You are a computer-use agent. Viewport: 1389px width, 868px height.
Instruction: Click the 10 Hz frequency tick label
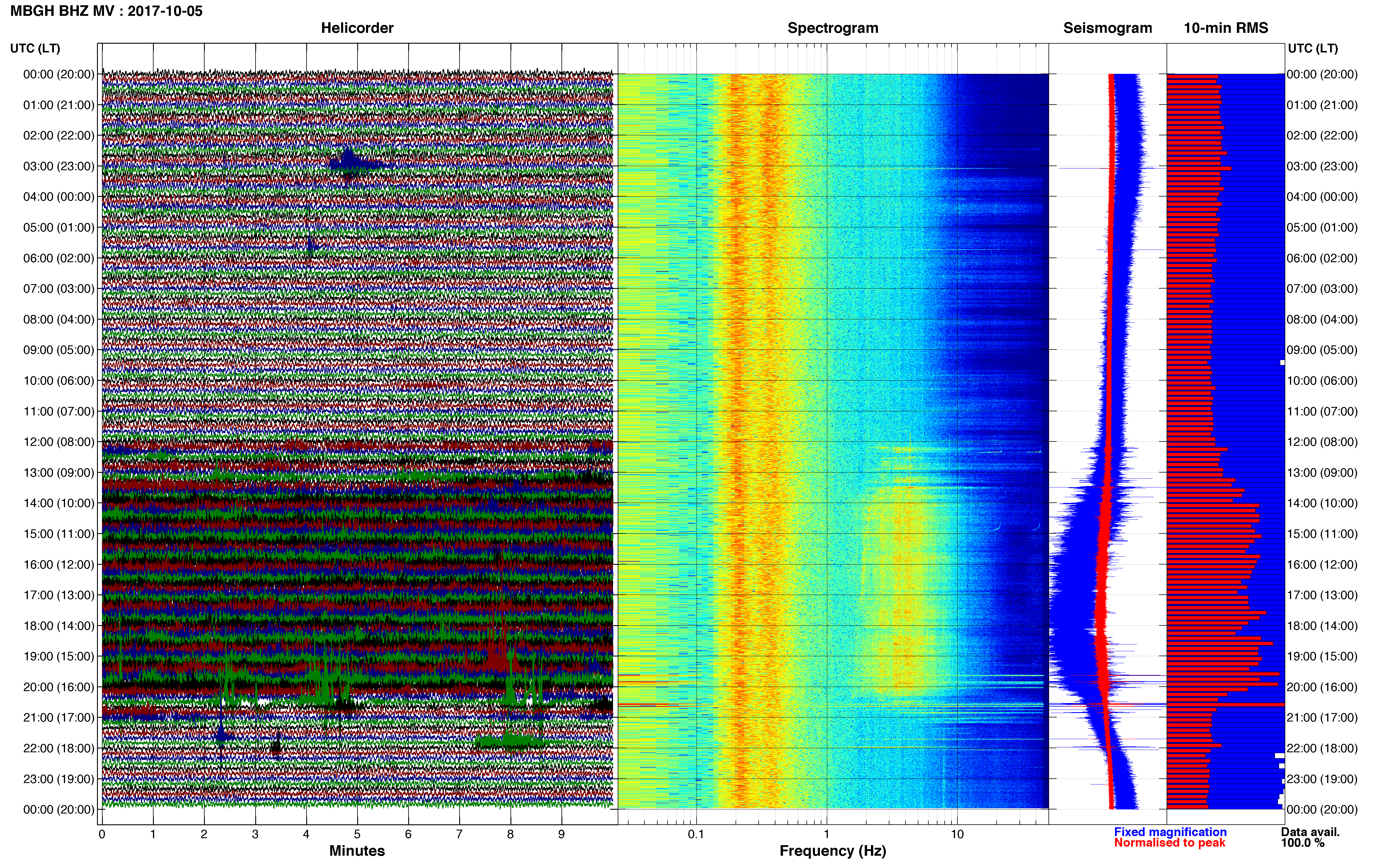coord(957,834)
